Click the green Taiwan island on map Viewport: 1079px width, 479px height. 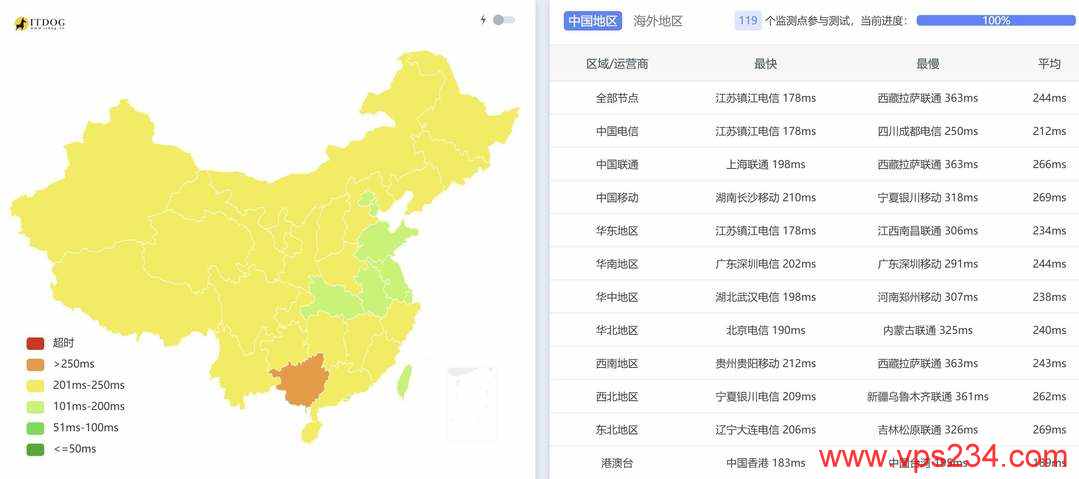[x=406, y=382]
